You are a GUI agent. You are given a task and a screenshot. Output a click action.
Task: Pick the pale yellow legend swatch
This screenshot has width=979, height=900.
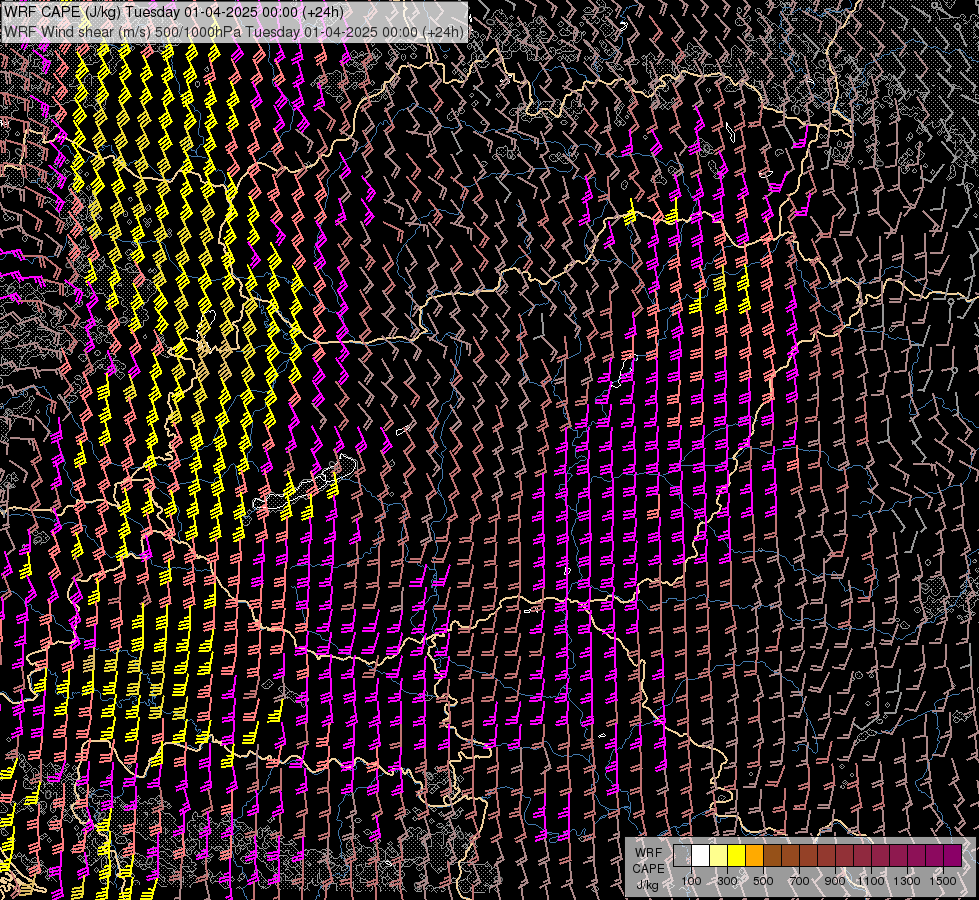[719, 856]
